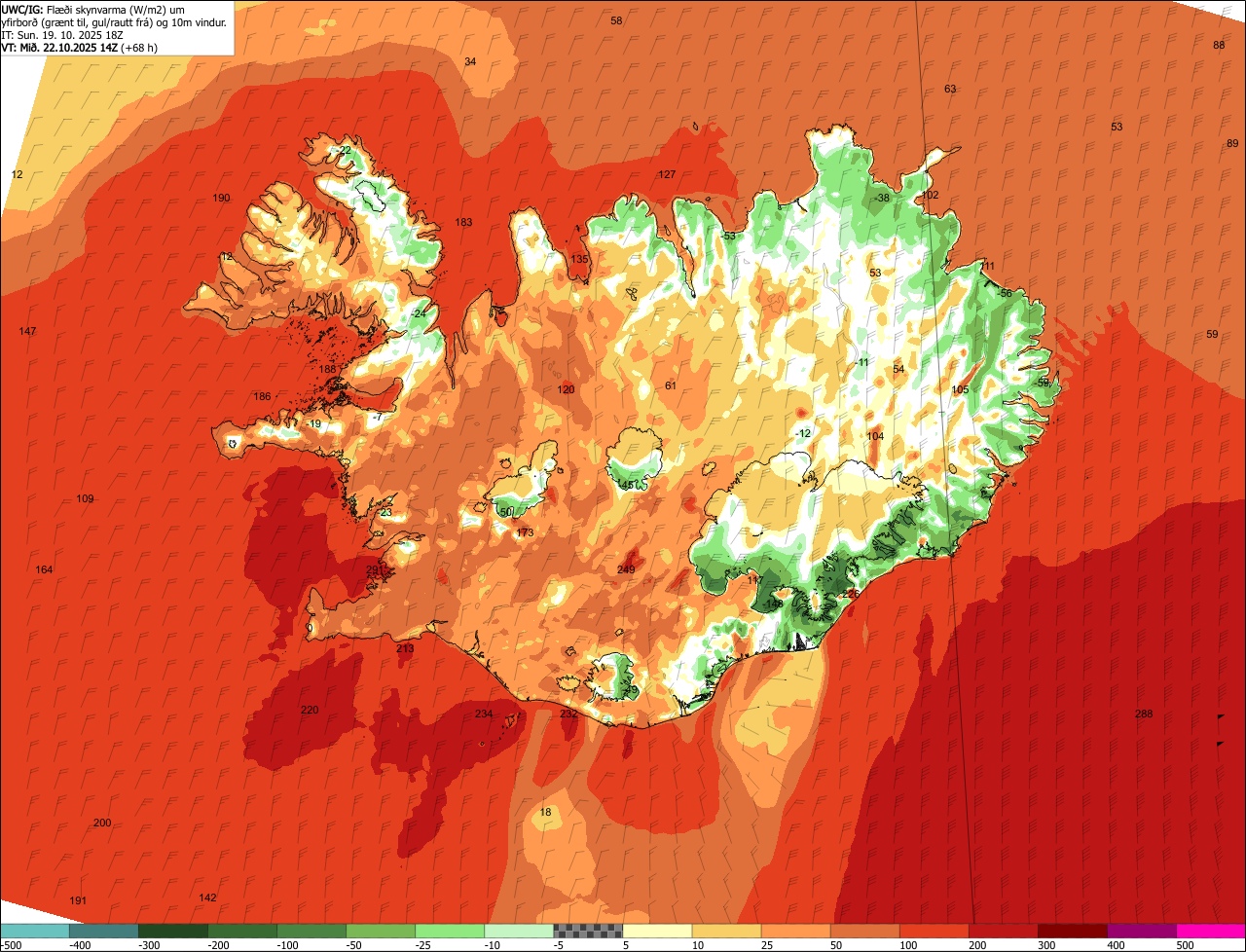
Task: Click the map value 135 on the north coast
Action: pos(579,259)
